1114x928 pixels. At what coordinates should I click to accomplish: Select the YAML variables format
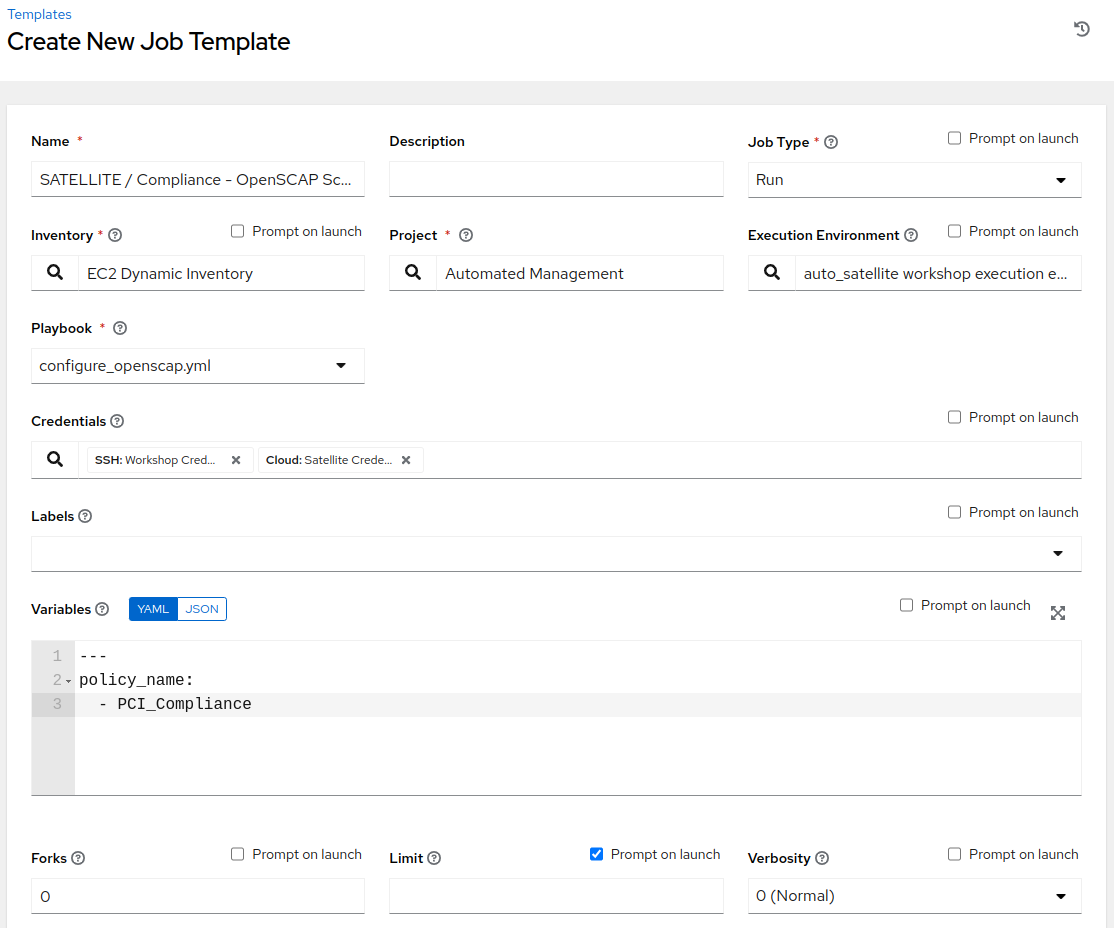(x=153, y=609)
